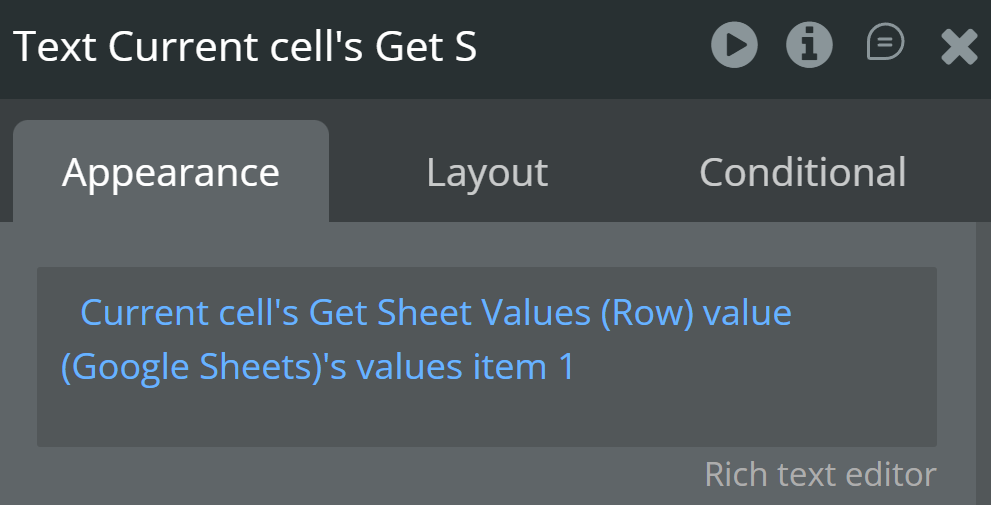Click "Current cell's" at the expression start
Screen dimensions: 991x505
(x=189, y=313)
